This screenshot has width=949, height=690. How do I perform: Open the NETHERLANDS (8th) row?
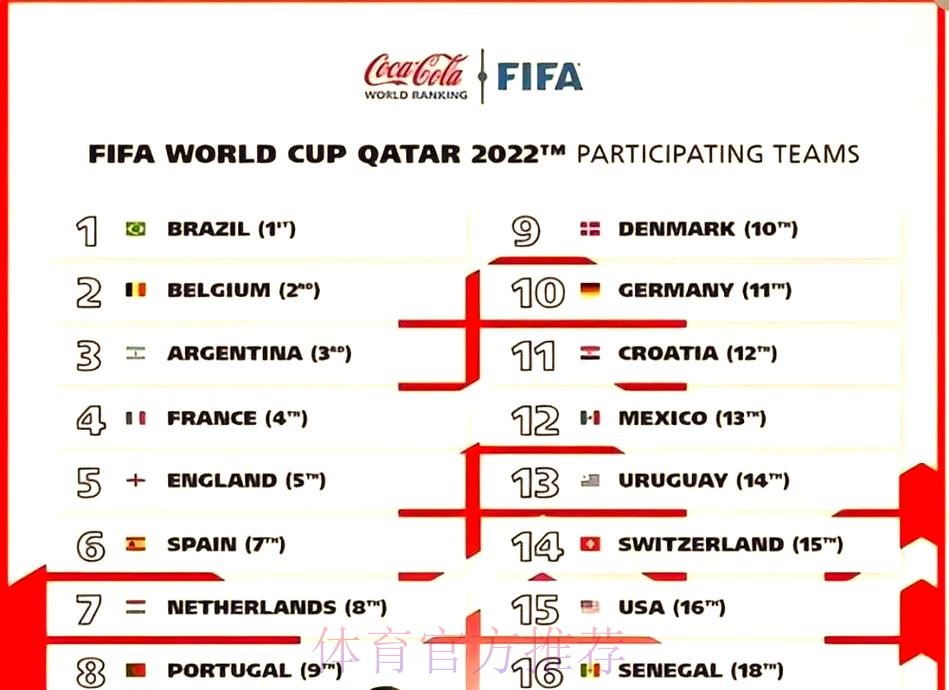point(276,607)
